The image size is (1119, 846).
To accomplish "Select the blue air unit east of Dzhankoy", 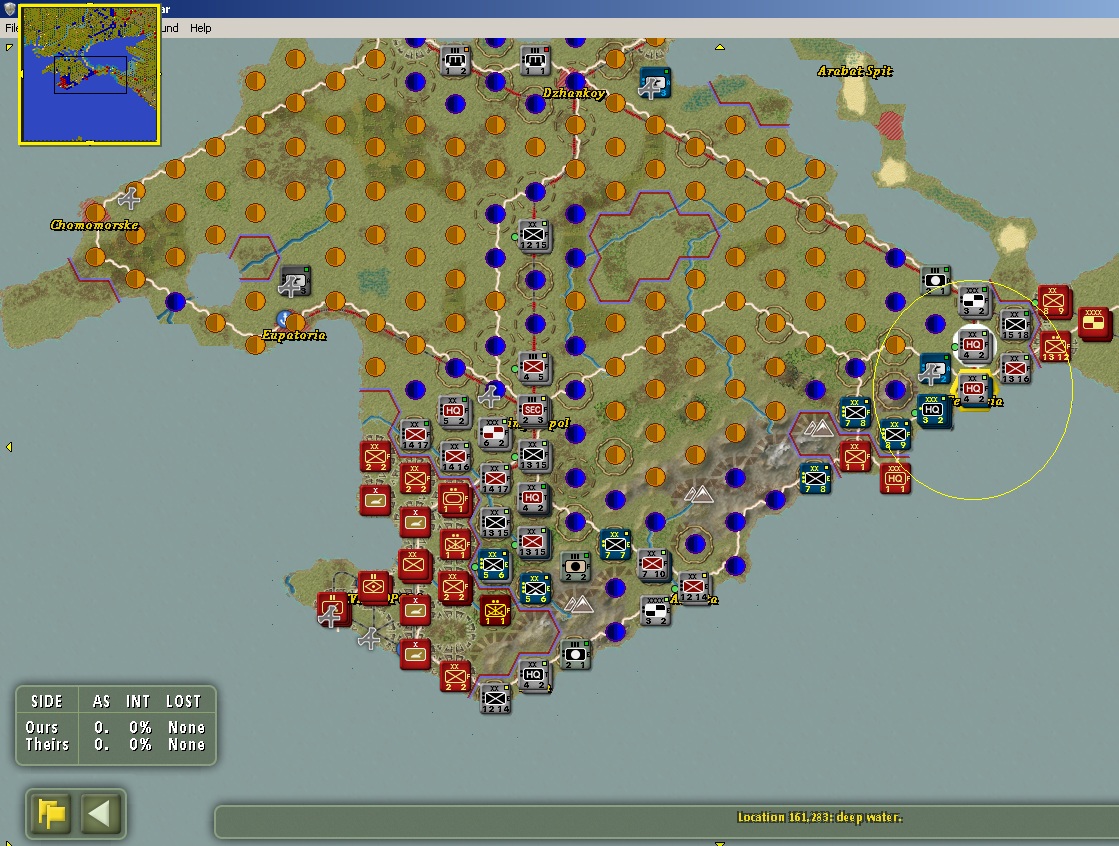I will [654, 83].
